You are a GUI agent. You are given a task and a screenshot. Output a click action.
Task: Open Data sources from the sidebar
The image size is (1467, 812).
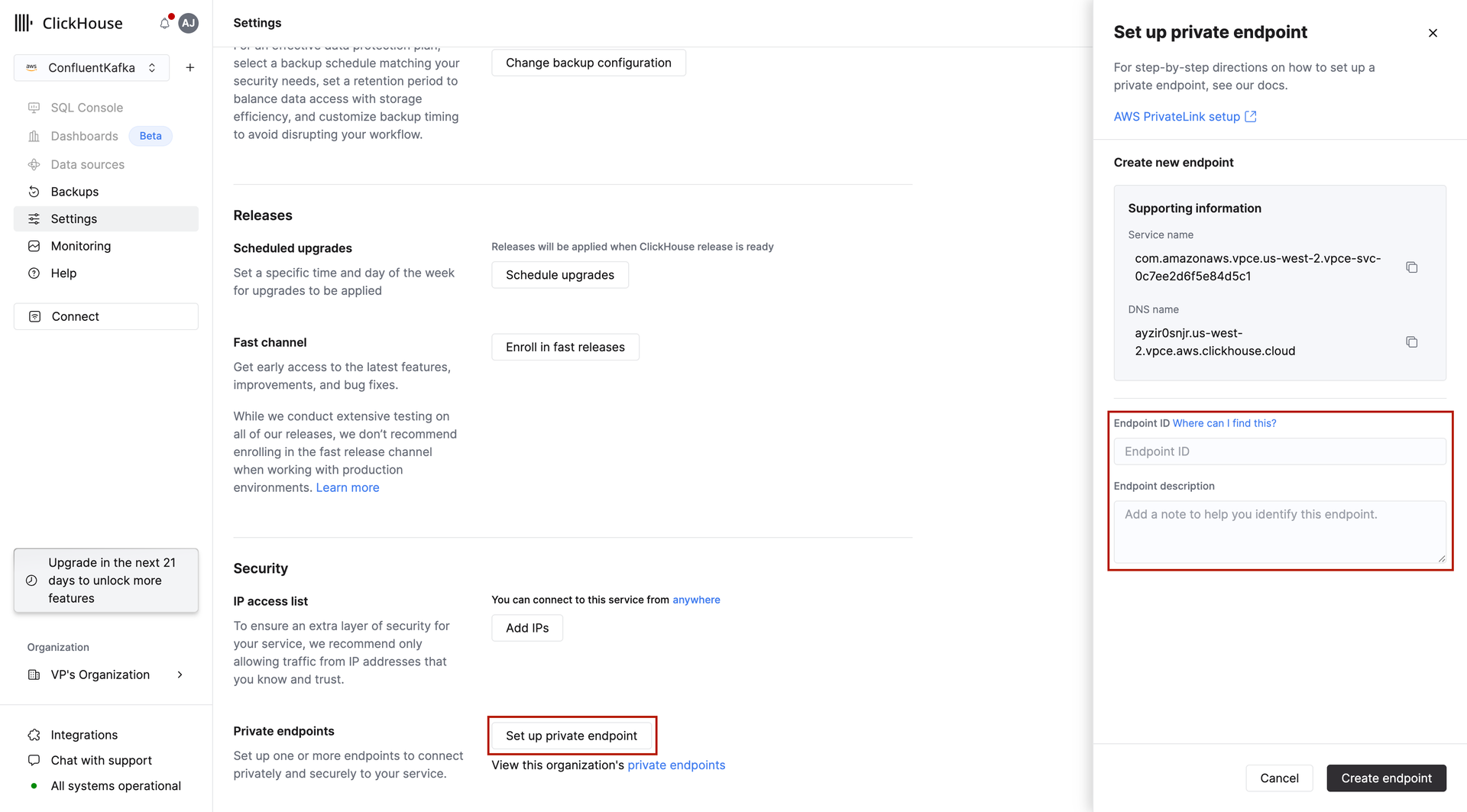click(x=87, y=164)
